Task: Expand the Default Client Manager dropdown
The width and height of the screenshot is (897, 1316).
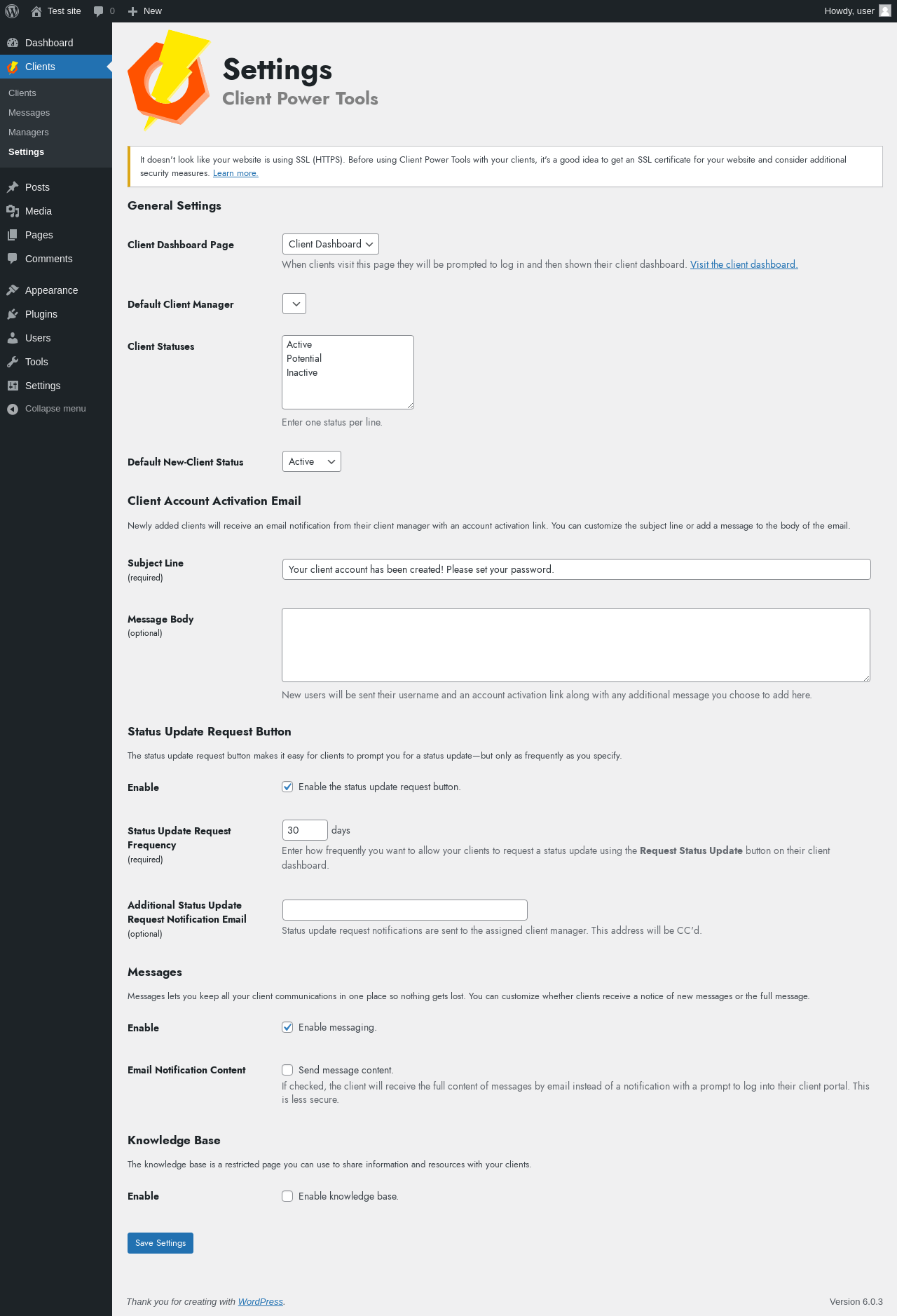Action: [294, 304]
